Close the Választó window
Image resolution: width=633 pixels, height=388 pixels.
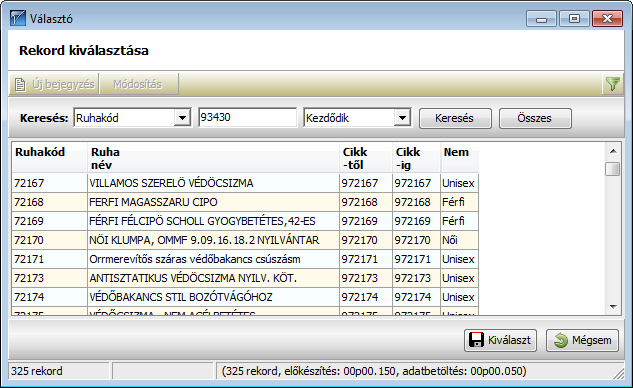[x=607, y=19]
